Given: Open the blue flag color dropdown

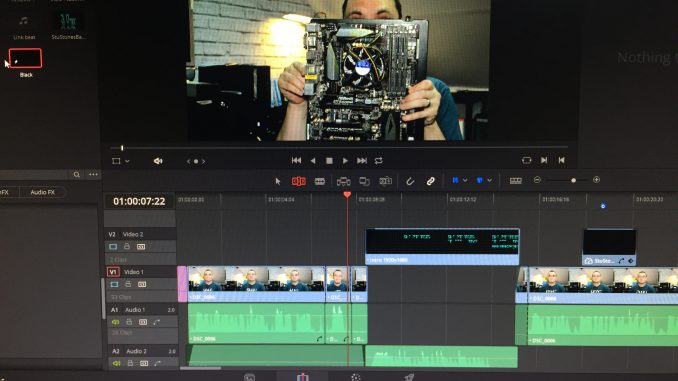Looking at the screenshot, I should 465,180.
